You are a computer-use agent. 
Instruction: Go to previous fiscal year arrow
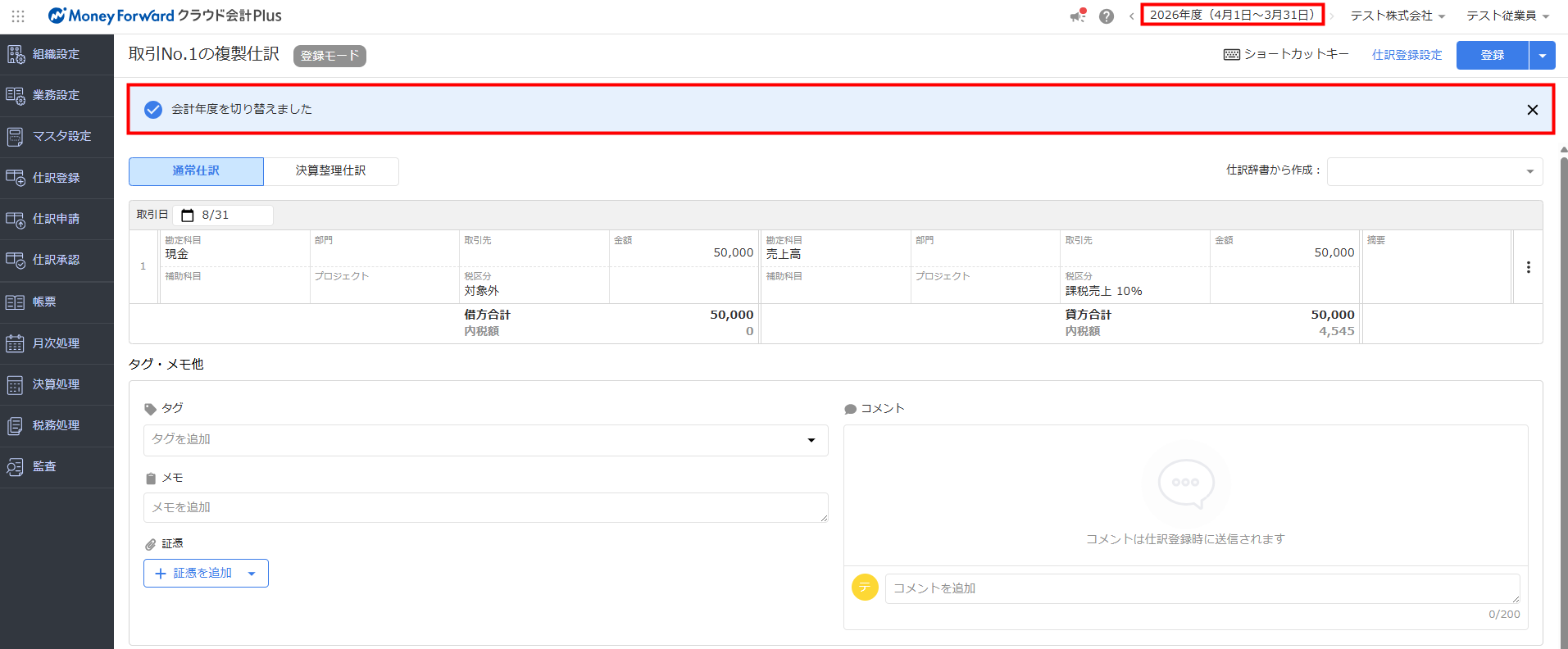click(1131, 16)
